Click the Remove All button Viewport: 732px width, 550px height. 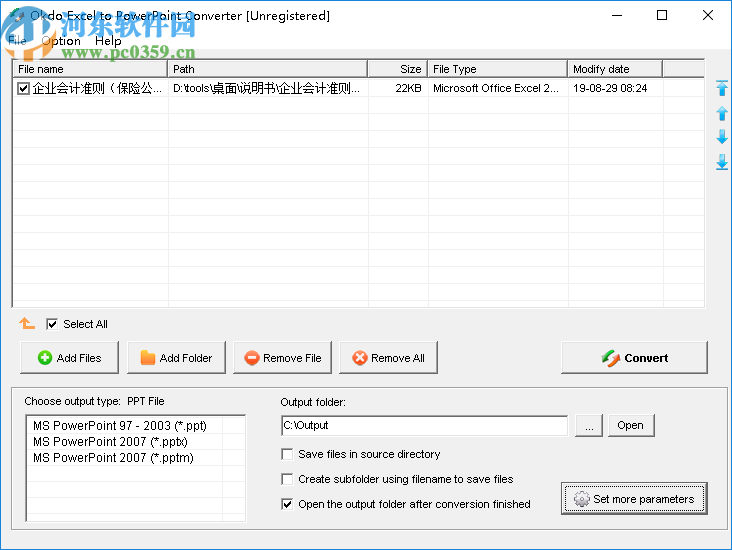pos(388,358)
